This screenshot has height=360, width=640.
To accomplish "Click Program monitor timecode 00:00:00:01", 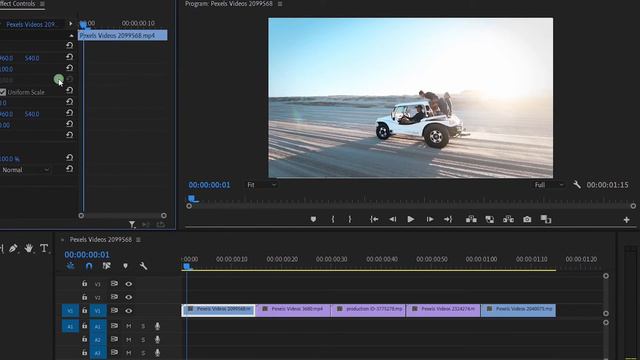I will tap(209, 185).
